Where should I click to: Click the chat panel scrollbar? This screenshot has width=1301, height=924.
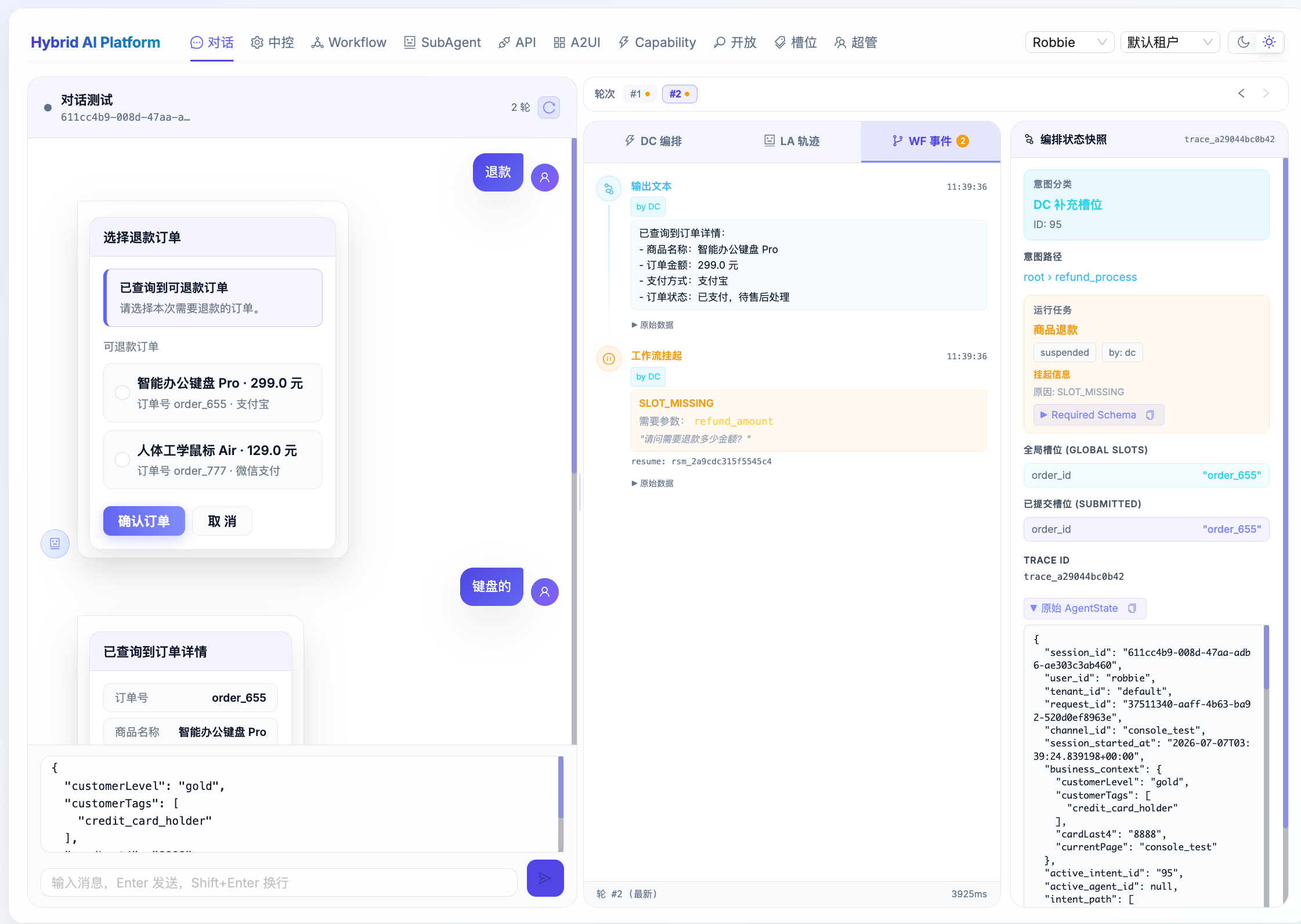pyautogui.click(x=574, y=306)
